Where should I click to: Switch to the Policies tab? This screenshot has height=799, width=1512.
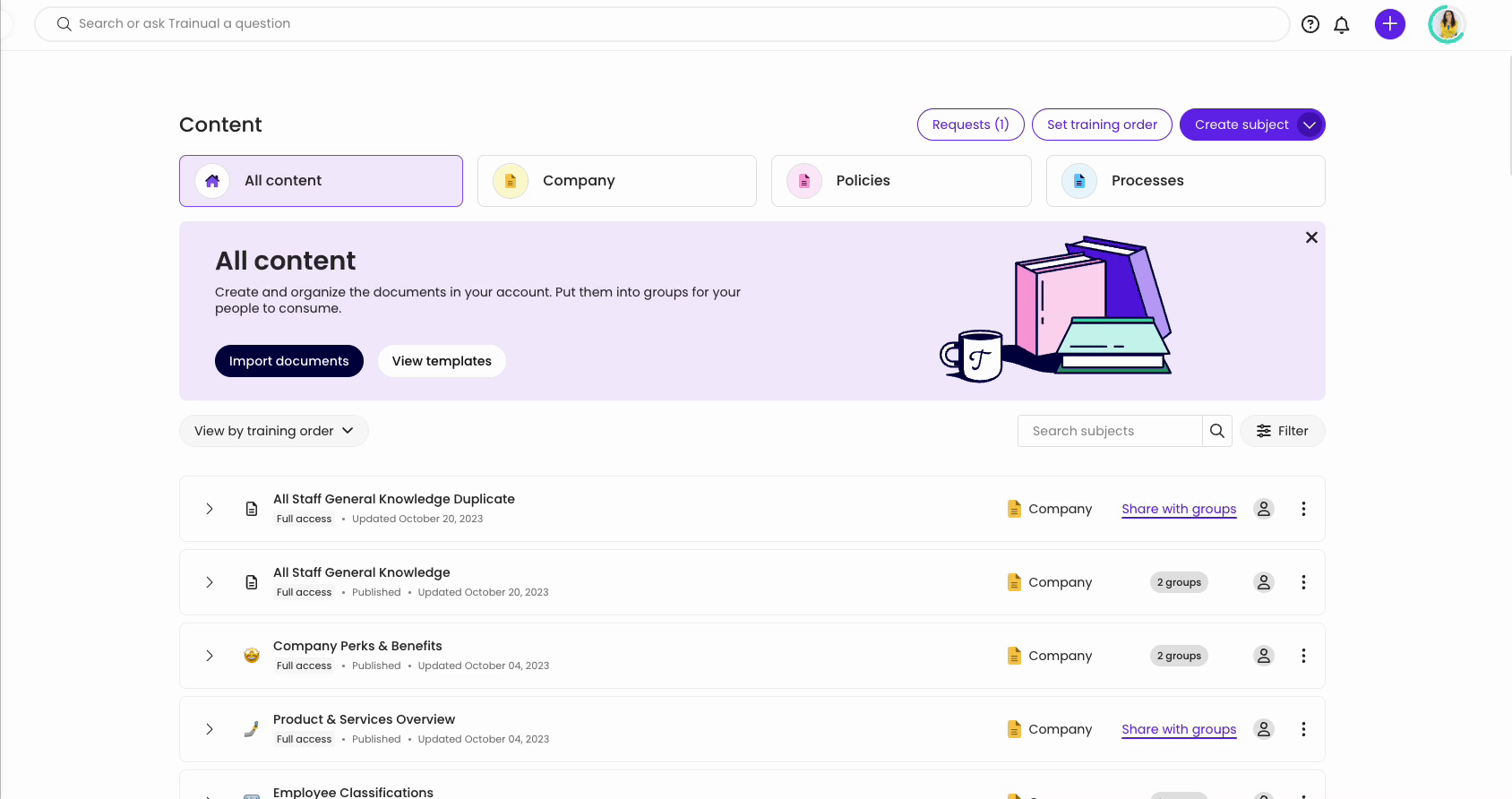(x=900, y=181)
